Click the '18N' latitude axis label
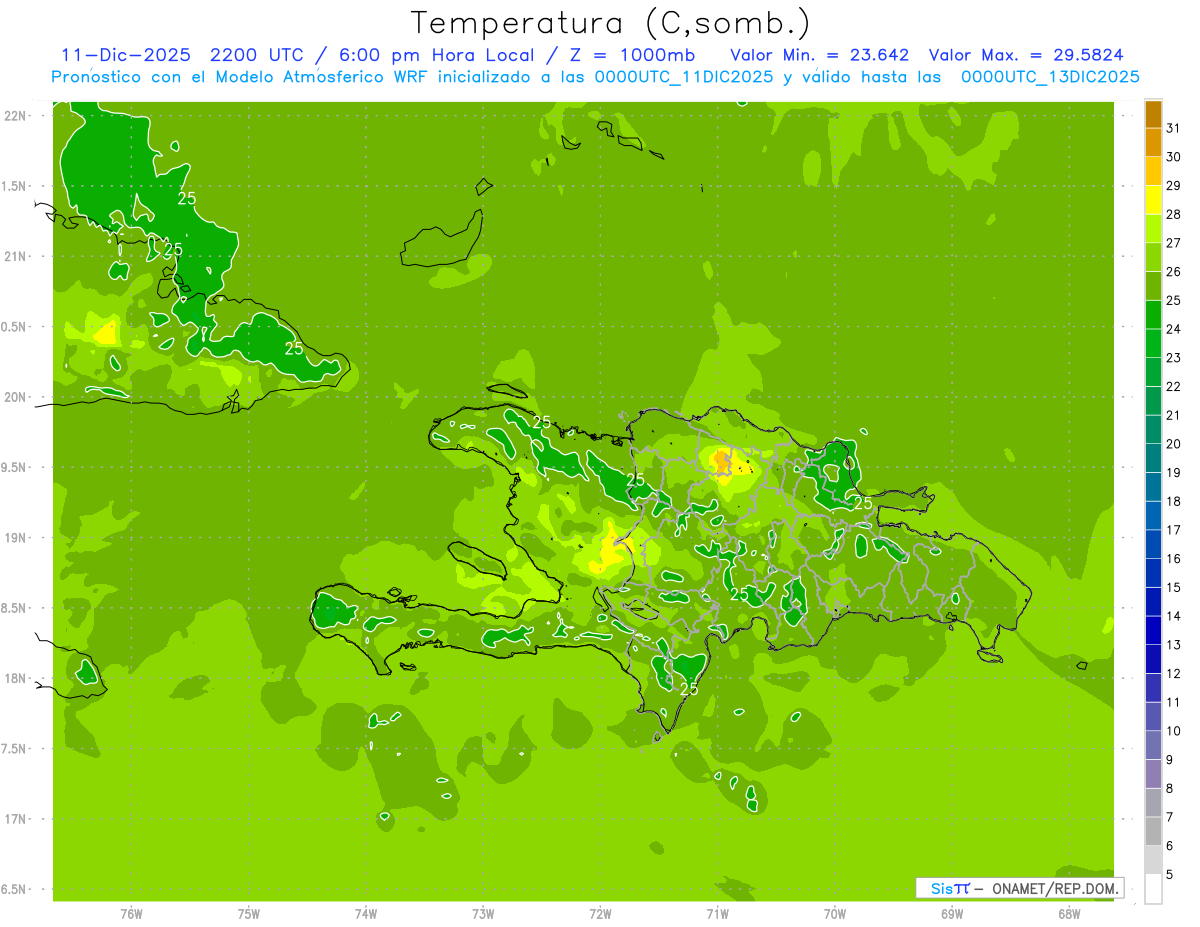Viewport: 1200px width, 927px height. [16, 678]
